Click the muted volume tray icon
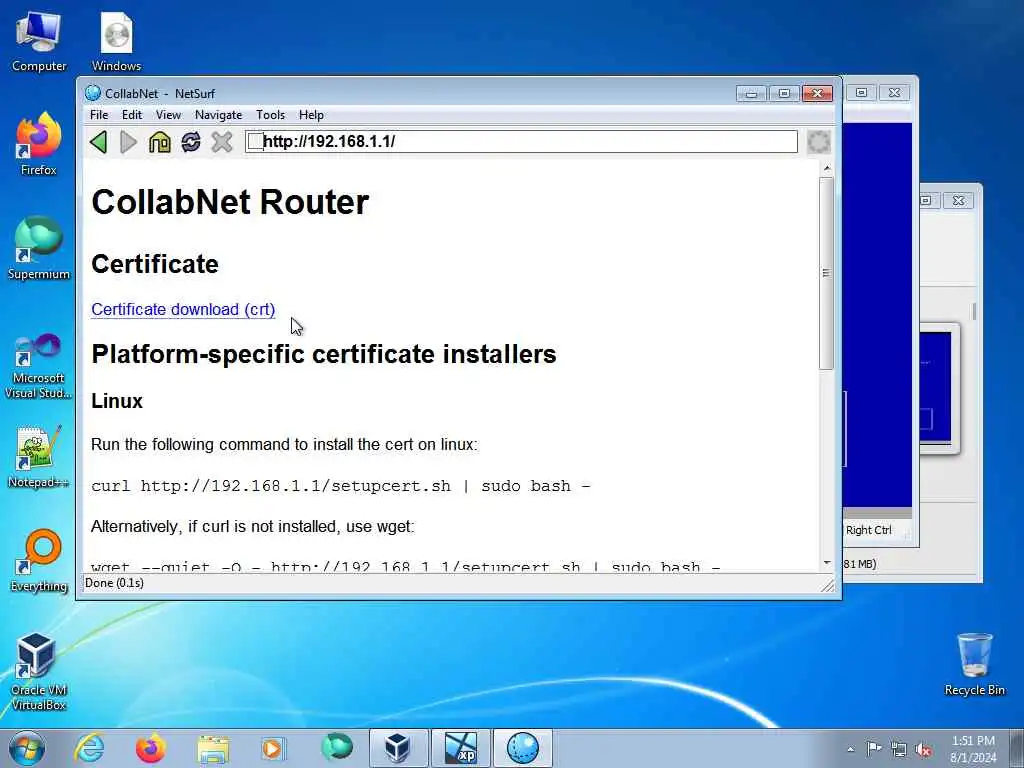 (923, 749)
